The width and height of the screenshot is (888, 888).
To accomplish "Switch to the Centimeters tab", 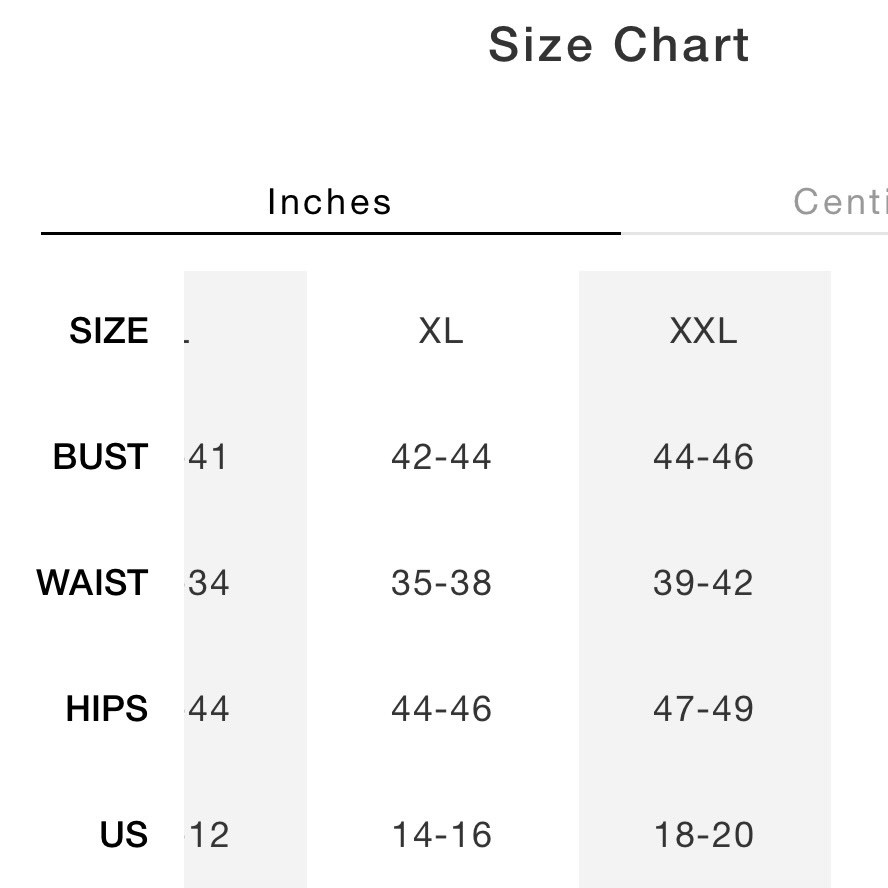I will 845,201.
